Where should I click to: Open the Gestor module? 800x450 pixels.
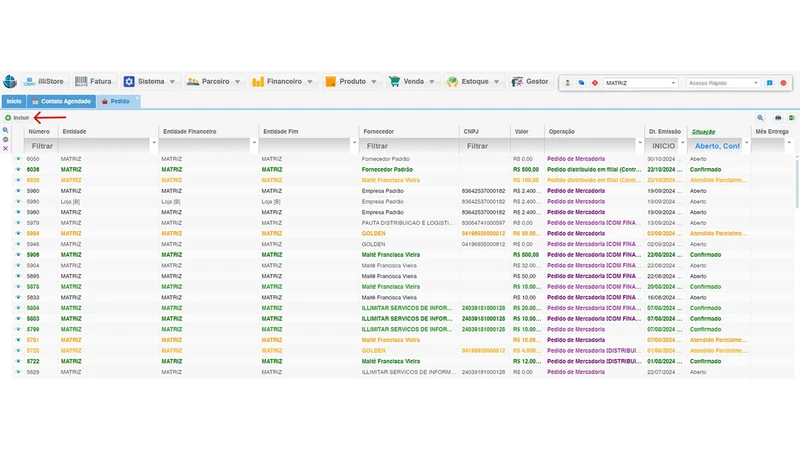531,81
